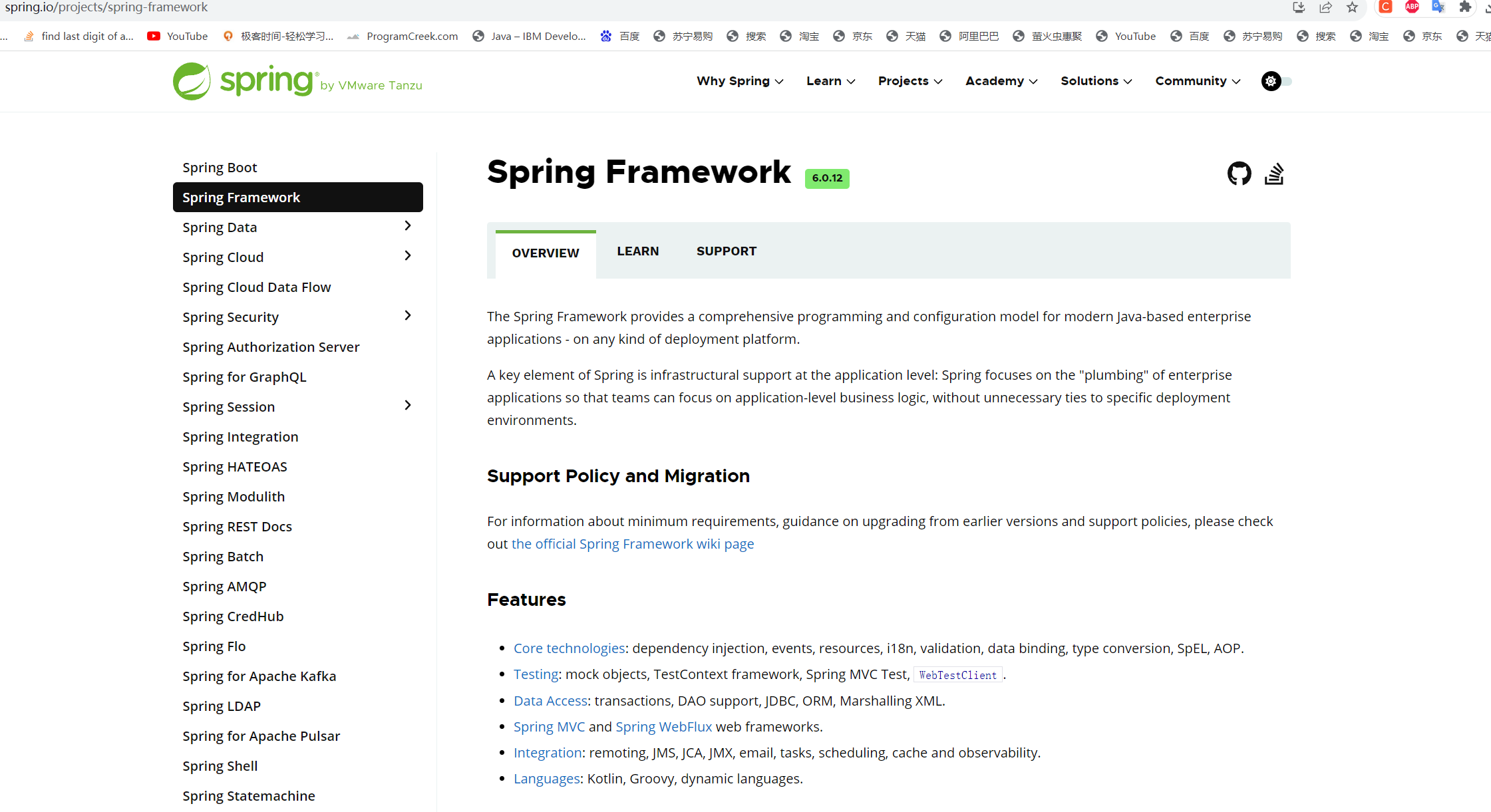Switch to the SUPPORT tab

coord(726,251)
